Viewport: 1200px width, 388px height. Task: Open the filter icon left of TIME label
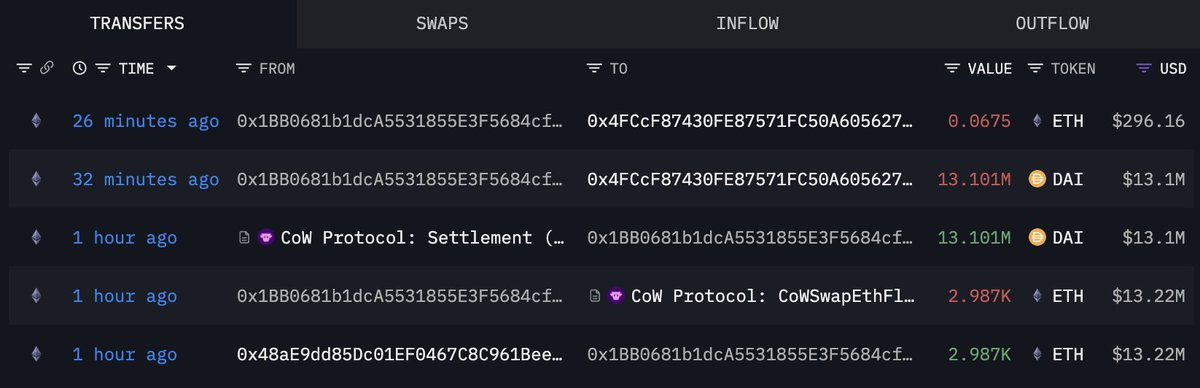pos(102,69)
